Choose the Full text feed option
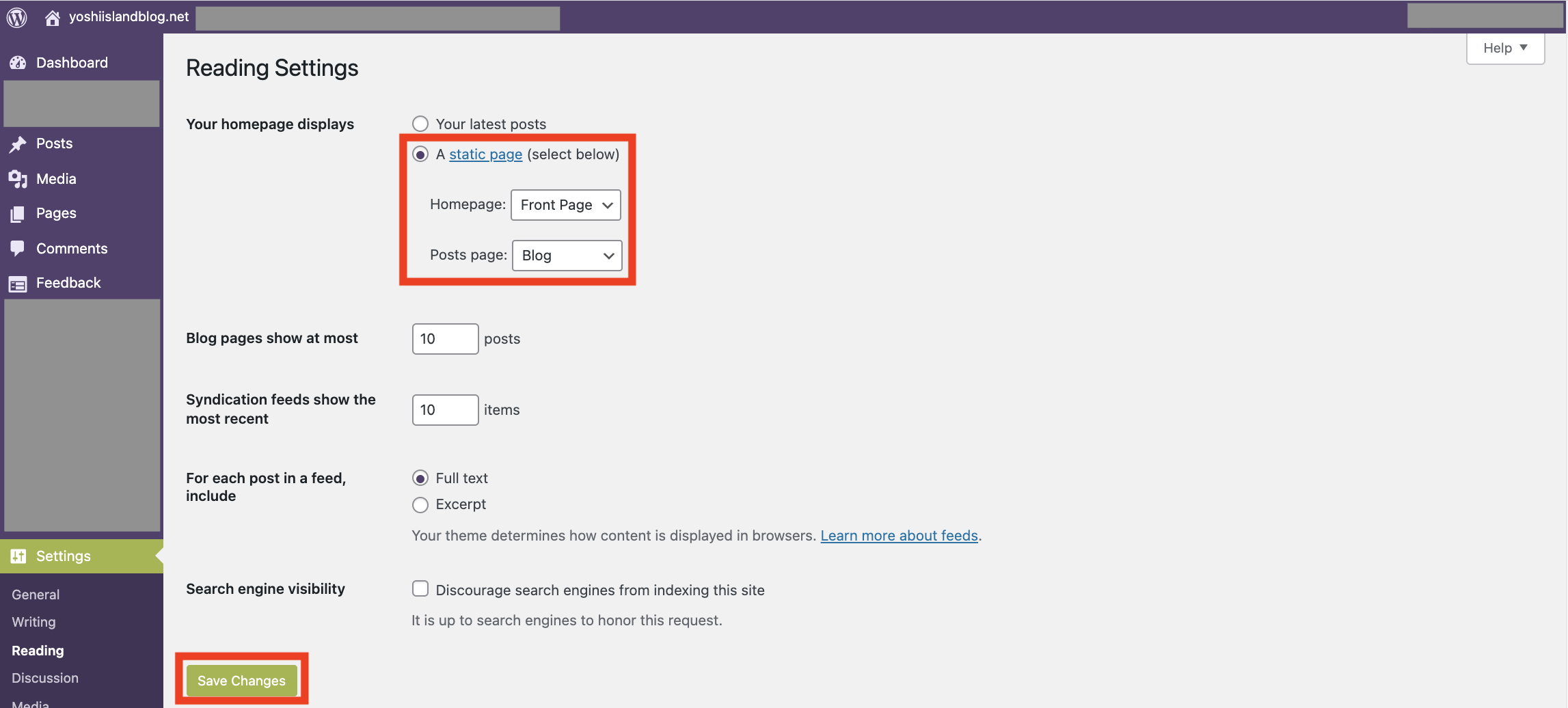The height and width of the screenshot is (708, 1568). [420, 478]
